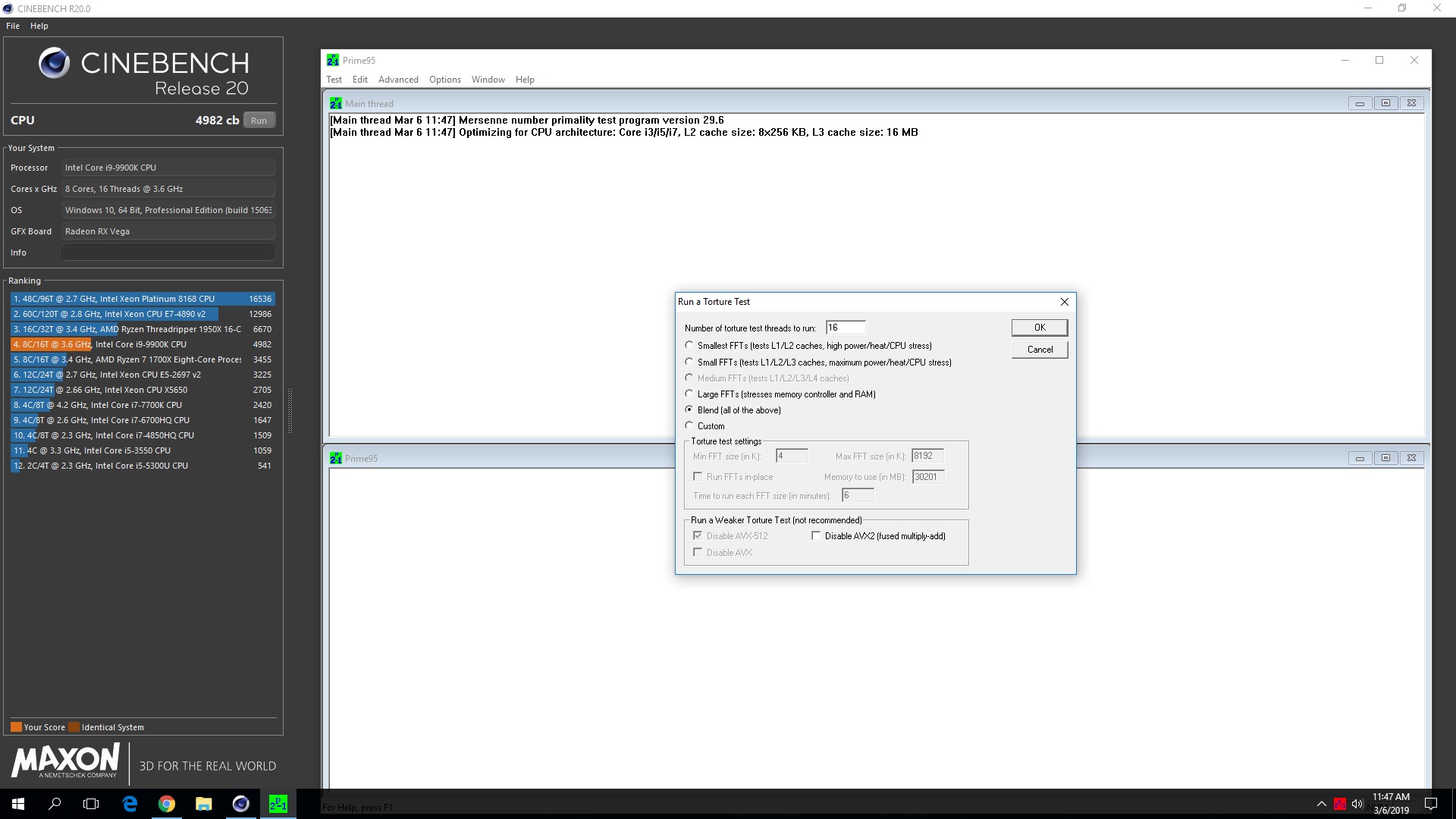Click the Processor name field
Screen dimensions: 1456x819
click(x=168, y=168)
